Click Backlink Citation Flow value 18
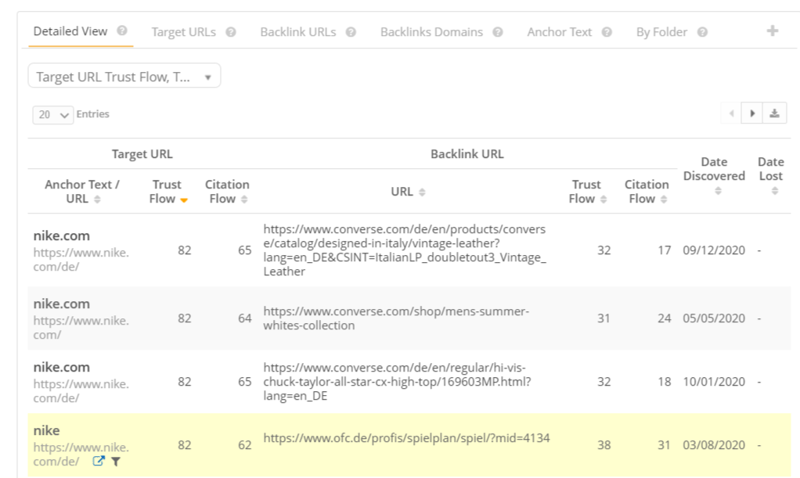The width and height of the screenshot is (800, 478). pyautogui.click(x=664, y=382)
